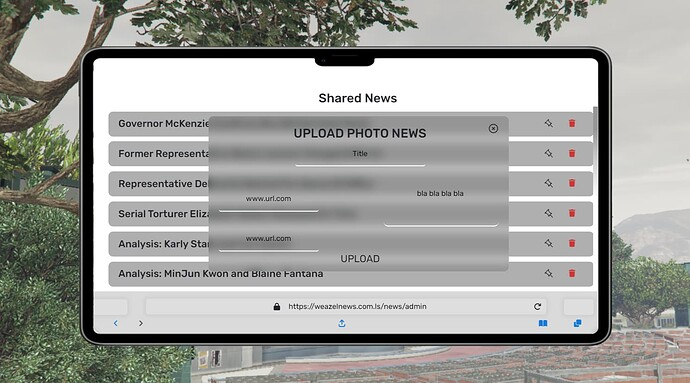Viewport: 690px width, 383px height.
Task: Open the tabs overview icon
Action: click(577, 324)
